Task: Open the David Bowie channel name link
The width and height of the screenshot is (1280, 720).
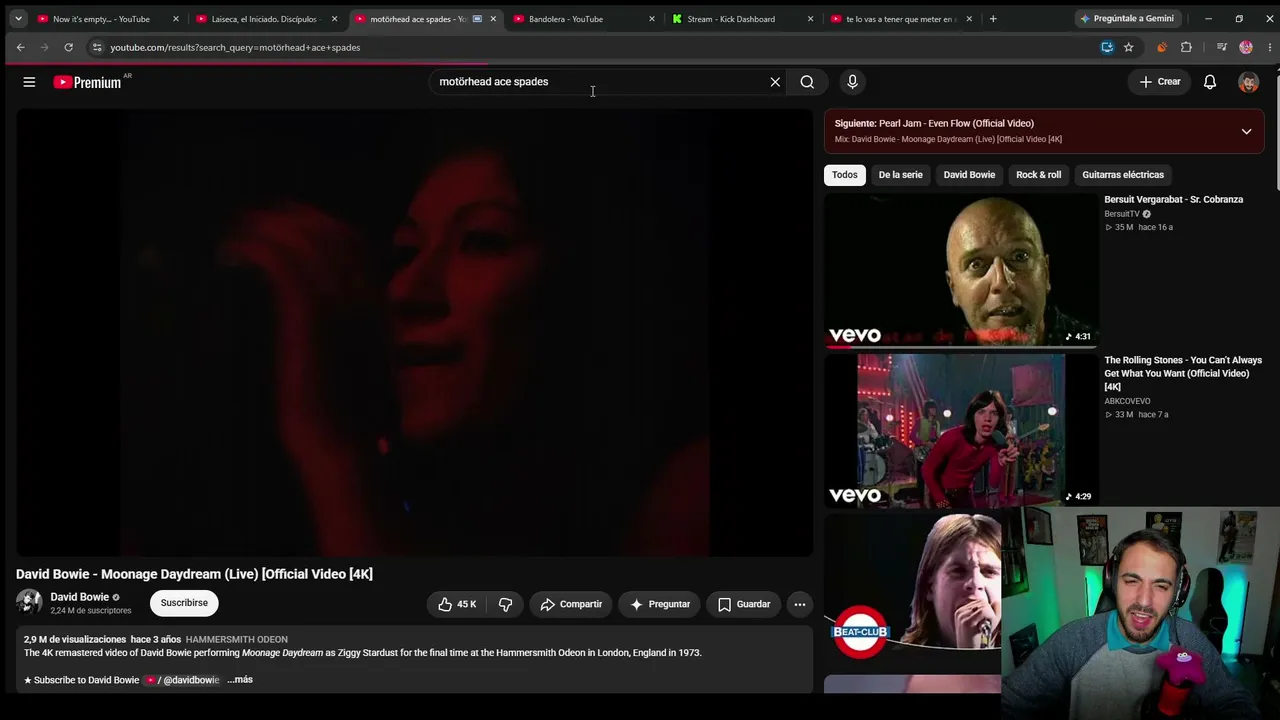Action: point(80,597)
